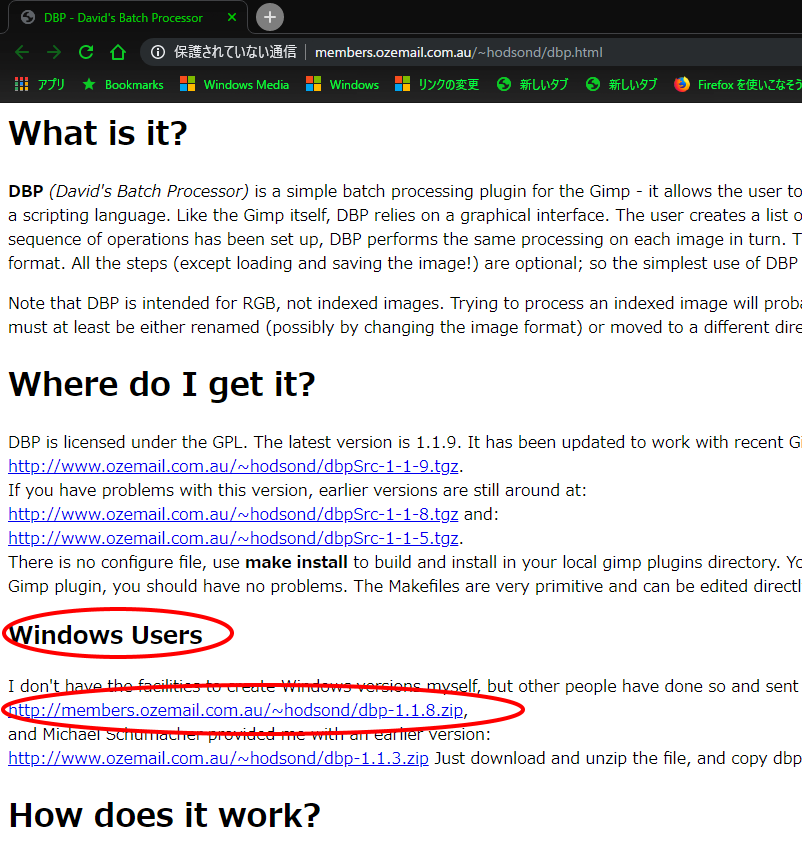This screenshot has height=844, width=802.
Task: Click the 'How does it work?' heading
Action: 165,815
